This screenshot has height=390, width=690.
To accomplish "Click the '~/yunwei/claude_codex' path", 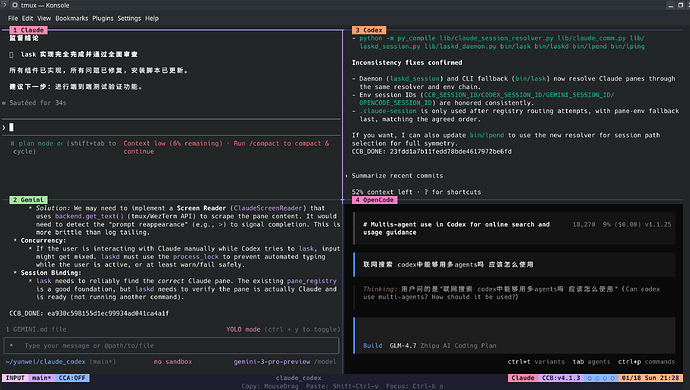I will 46,362.
